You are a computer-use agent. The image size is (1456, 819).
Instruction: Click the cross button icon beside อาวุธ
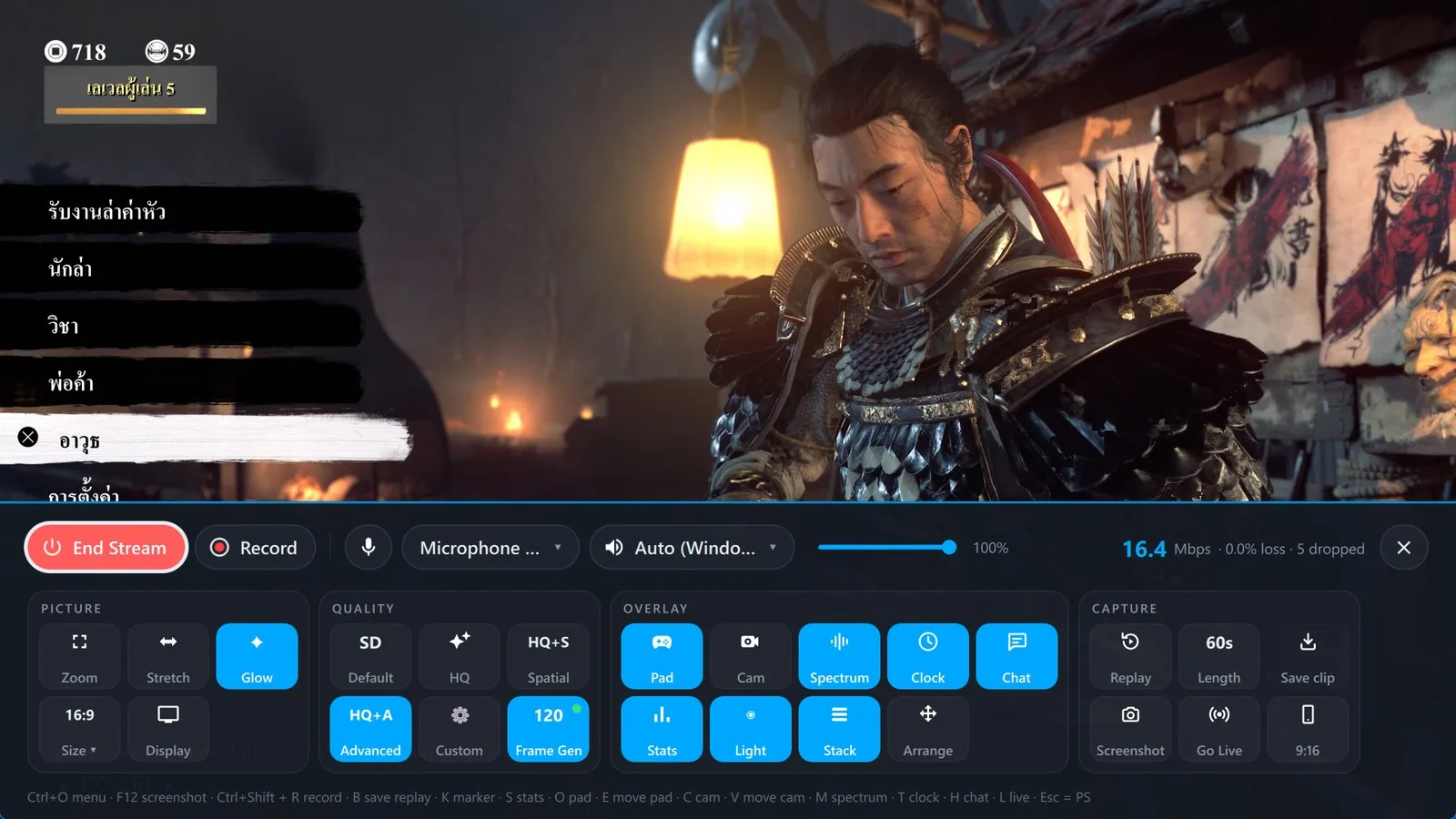pos(28,437)
